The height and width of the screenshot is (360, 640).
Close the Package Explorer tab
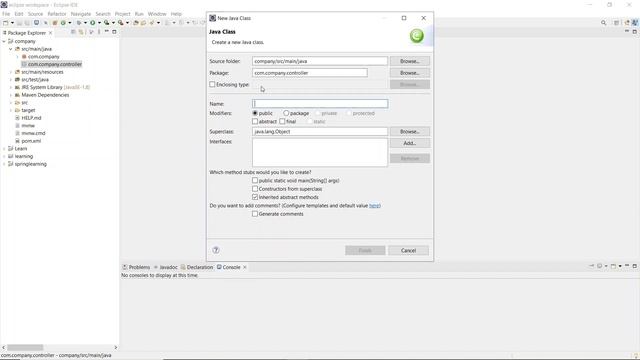coord(51,33)
